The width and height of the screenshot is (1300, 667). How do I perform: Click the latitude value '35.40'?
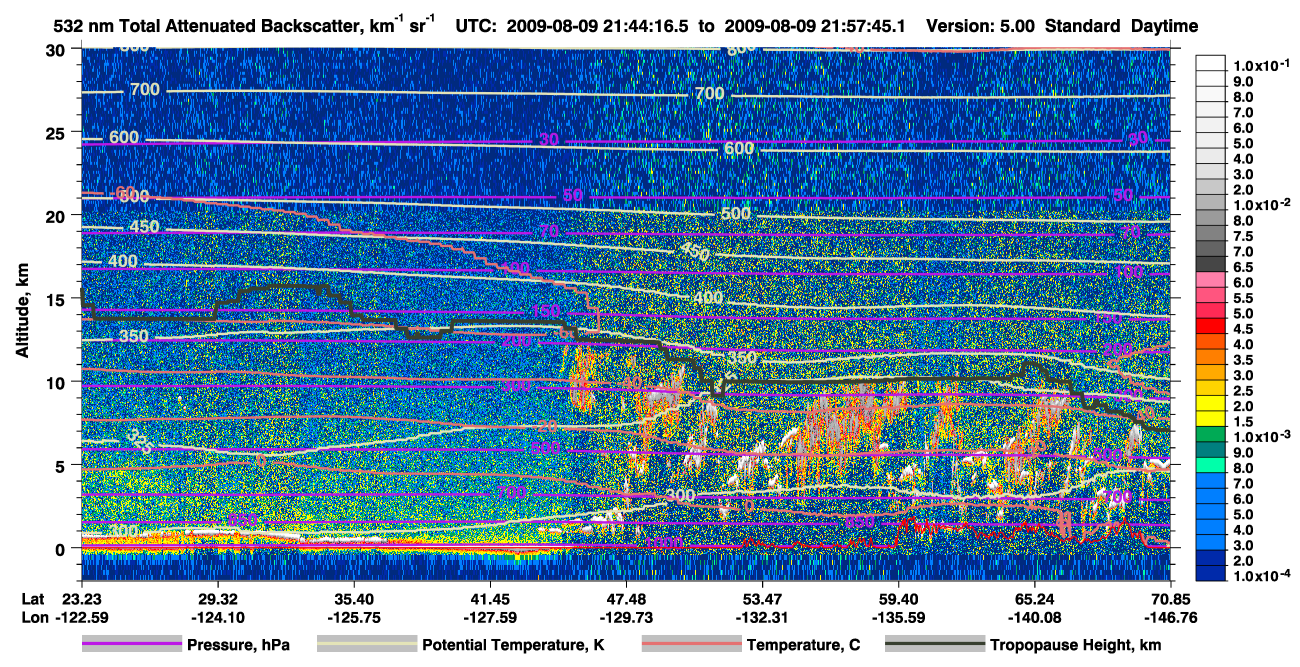point(353,601)
